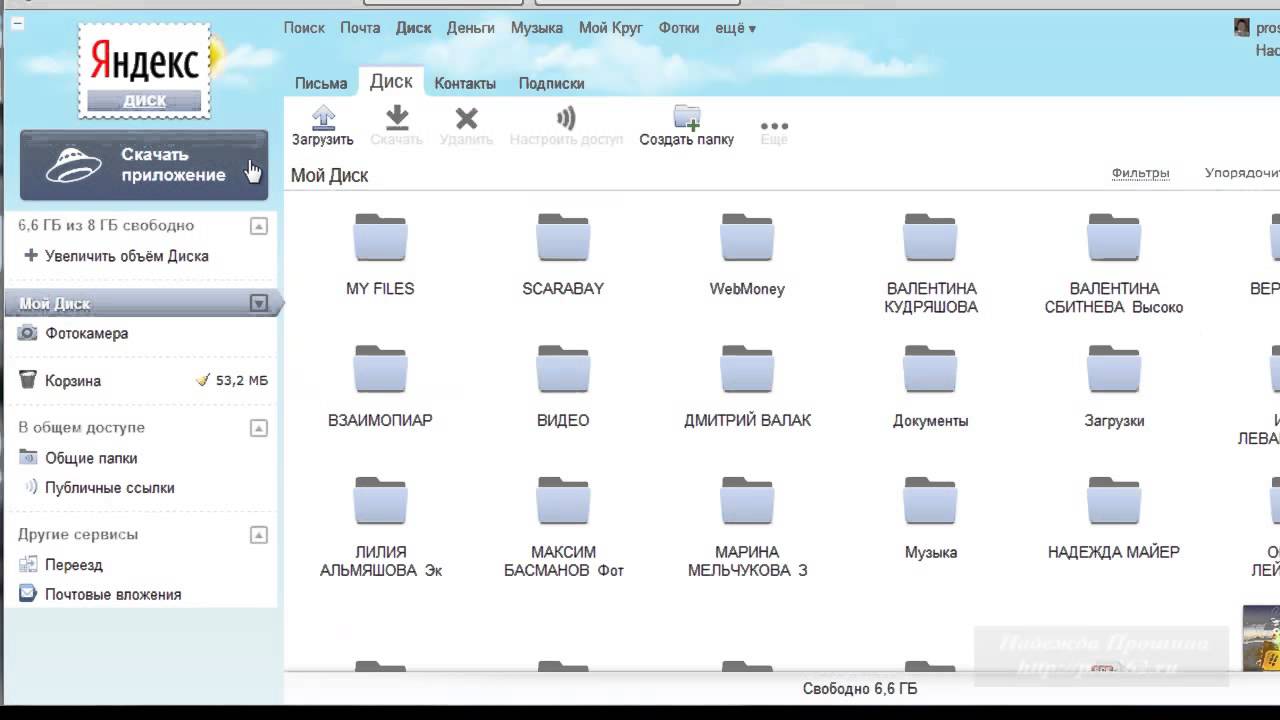Open the ВАЛЕНТИНА КУДРЯШОВА folder
This screenshot has width=1280, height=720.
tap(931, 238)
